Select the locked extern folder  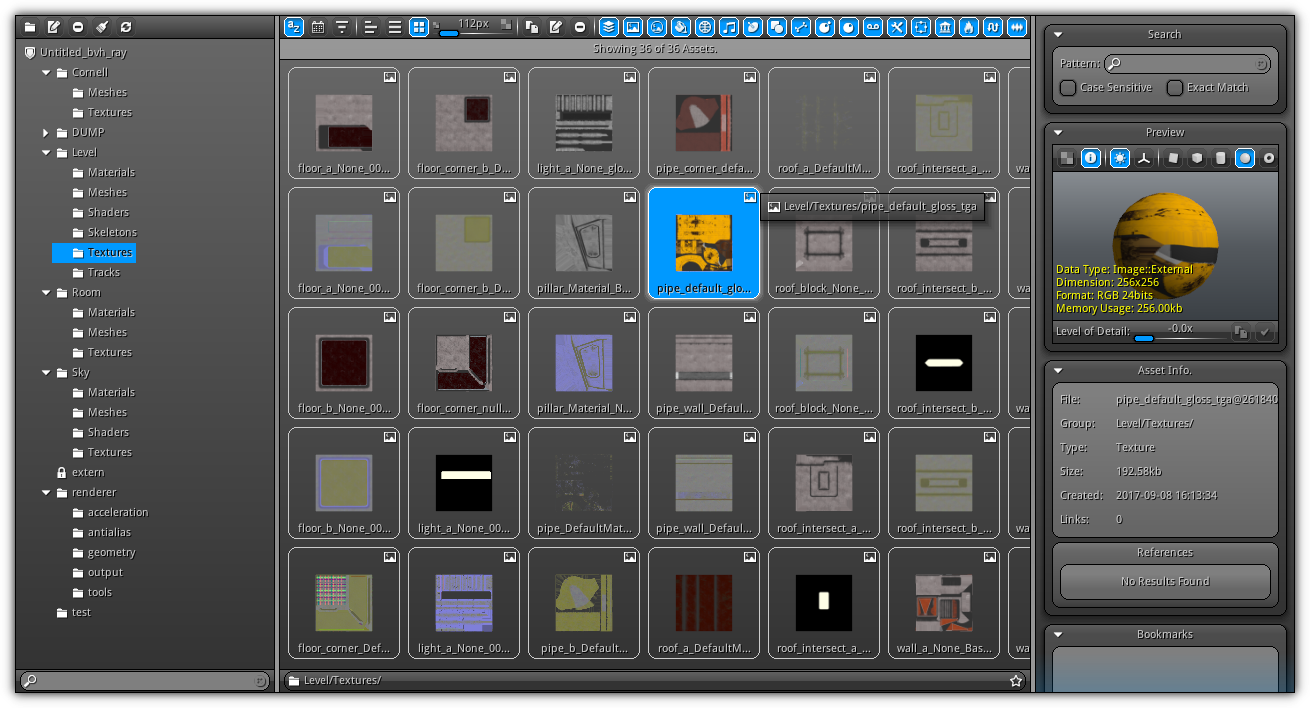(x=80, y=472)
